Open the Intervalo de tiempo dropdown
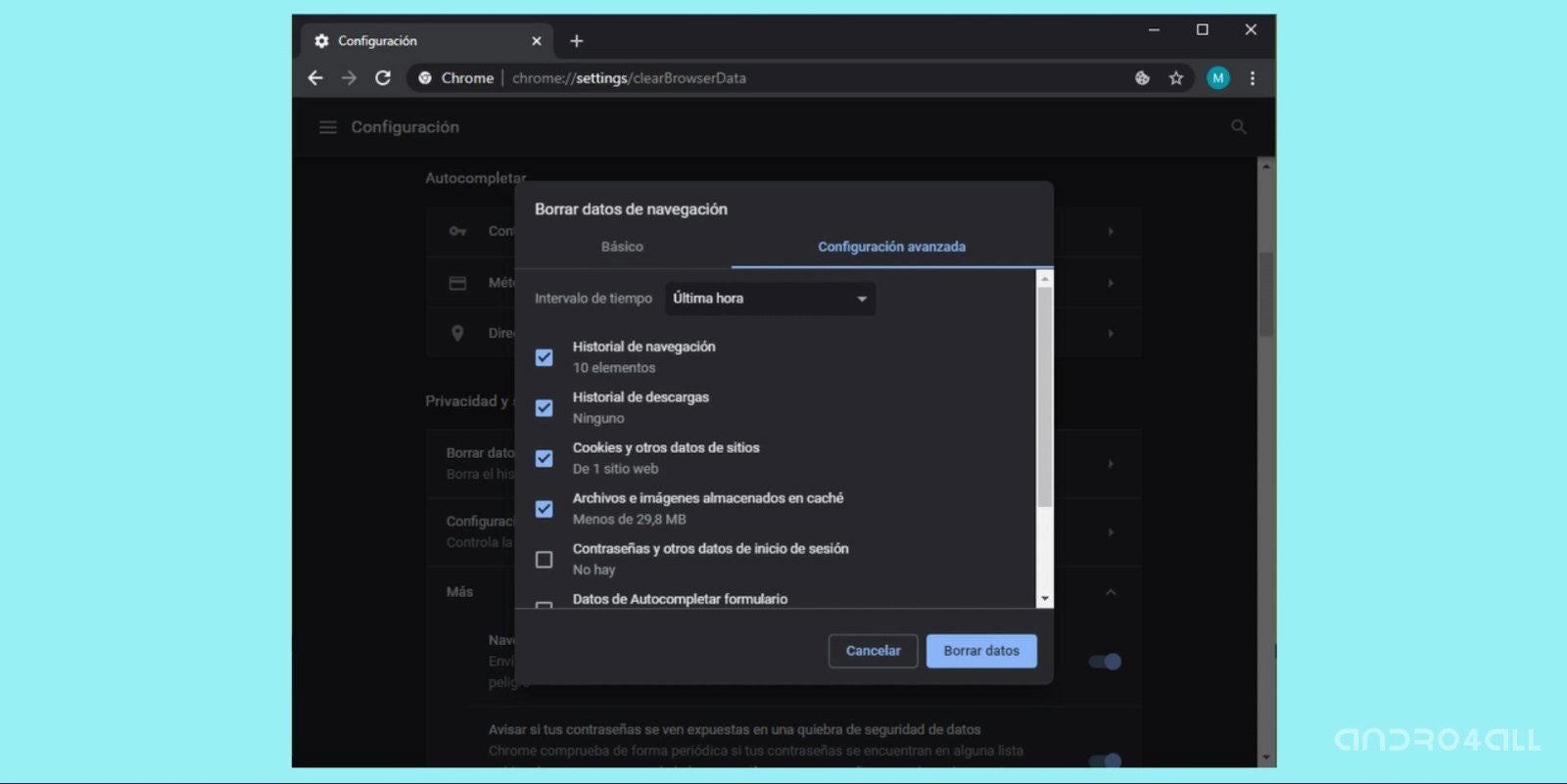The width and height of the screenshot is (1567, 784). point(770,299)
